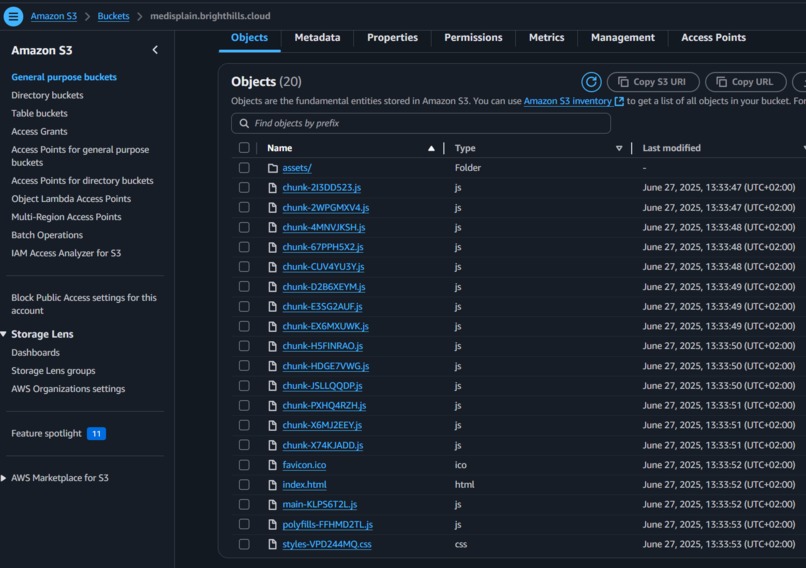Open the Permissions tab
Viewport: 806px width, 568px height.
tap(473, 38)
